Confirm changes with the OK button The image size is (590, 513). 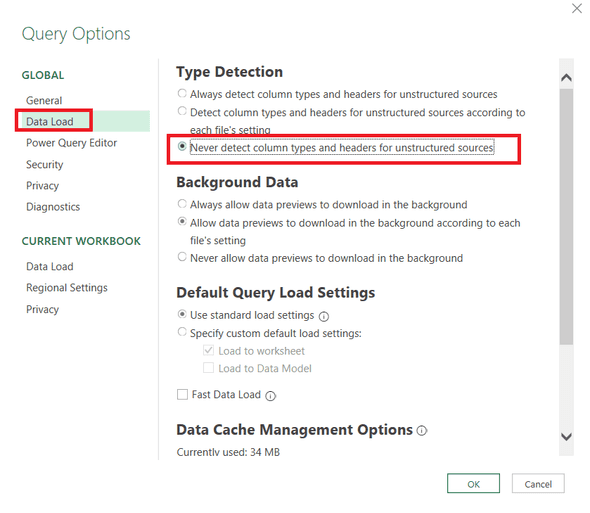coord(473,483)
